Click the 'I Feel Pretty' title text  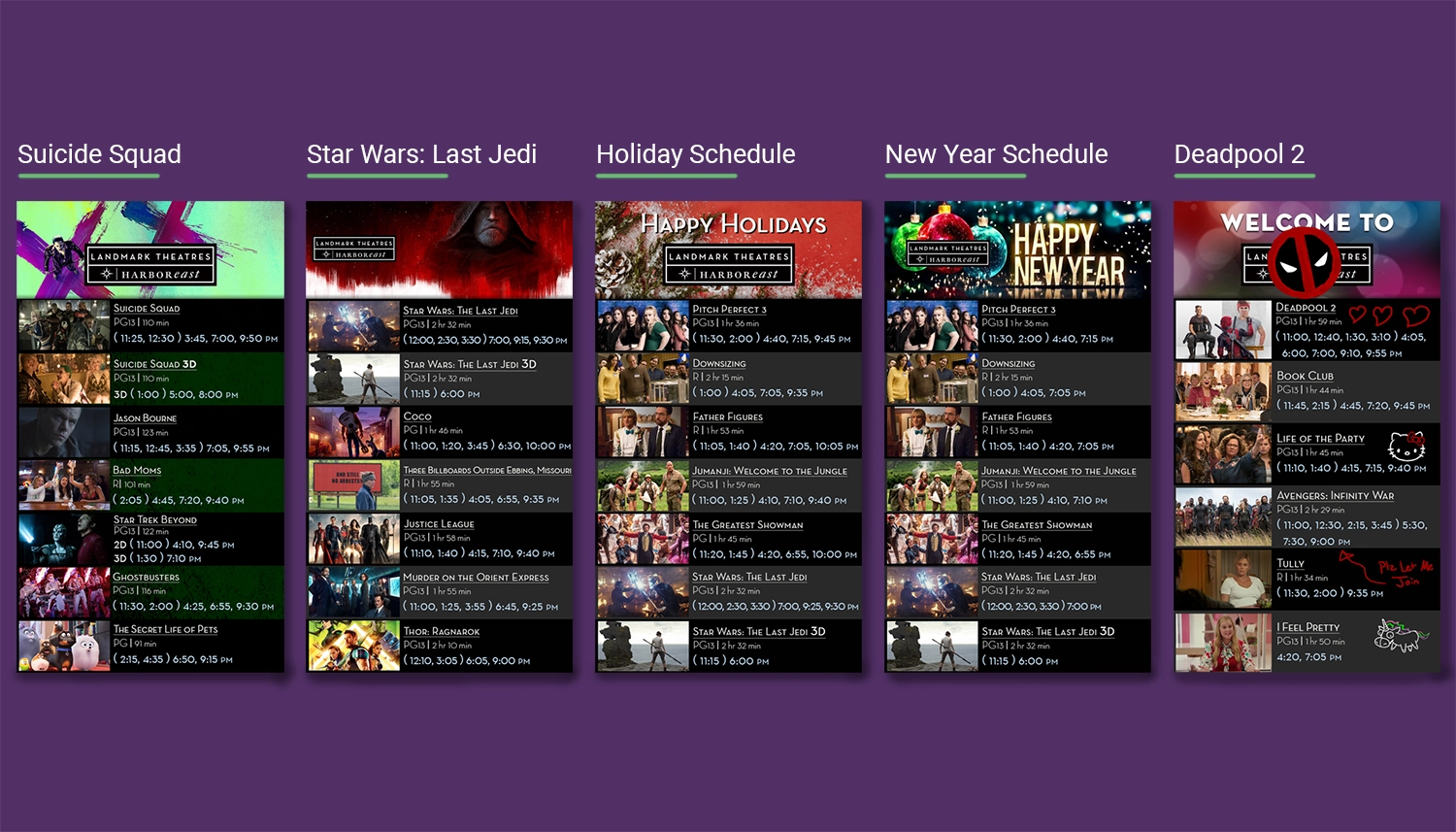click(x=1307, y=627)
